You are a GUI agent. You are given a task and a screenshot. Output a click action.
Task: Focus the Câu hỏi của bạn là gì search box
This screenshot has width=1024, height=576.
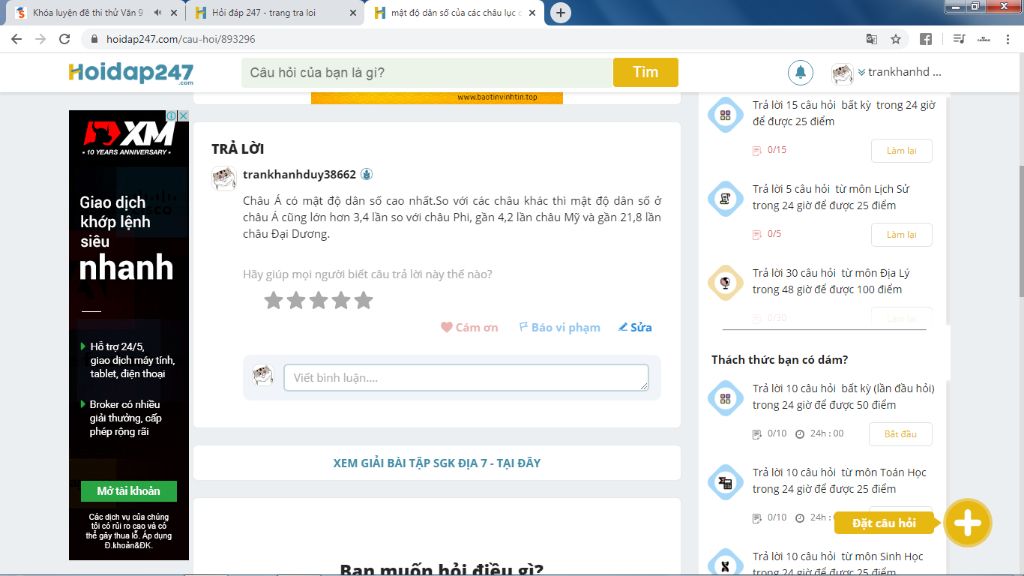click(x=427, y=72)
